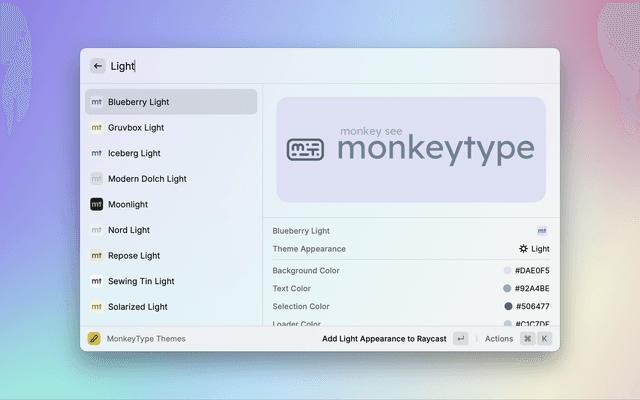Click the MonkeyType Themes extension icon
640x400 pixels.
[x=94, y=339]
